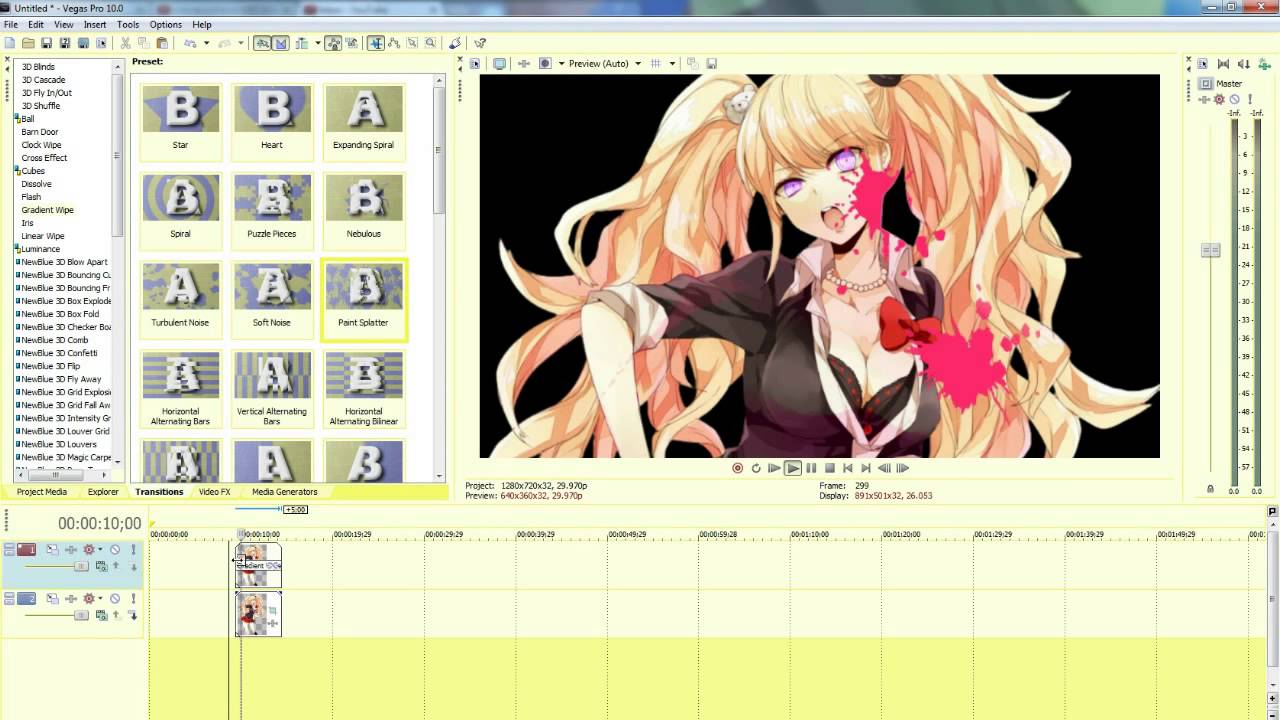
Task: Open the Insert menu
Action: point(95,24)
